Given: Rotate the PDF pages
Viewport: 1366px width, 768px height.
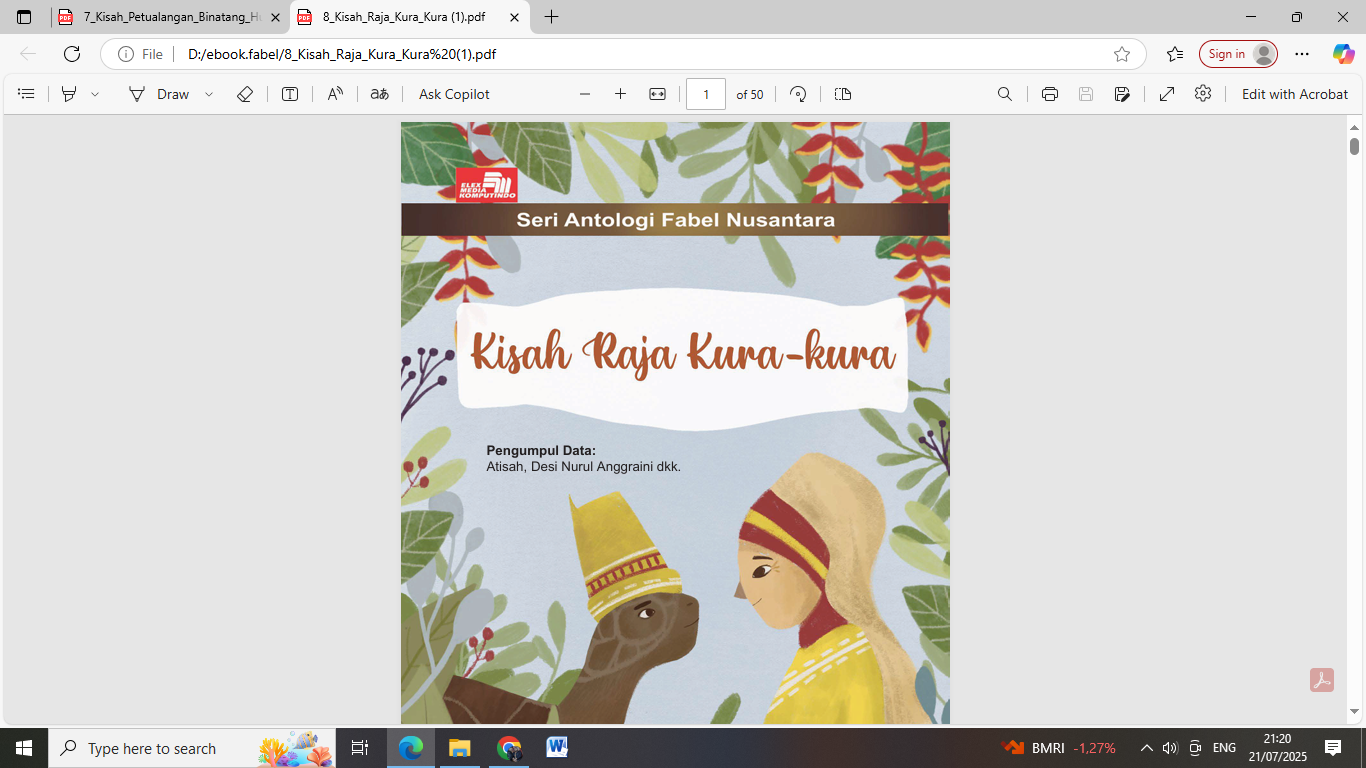Looking at the screenshot, I should point(798,93).
